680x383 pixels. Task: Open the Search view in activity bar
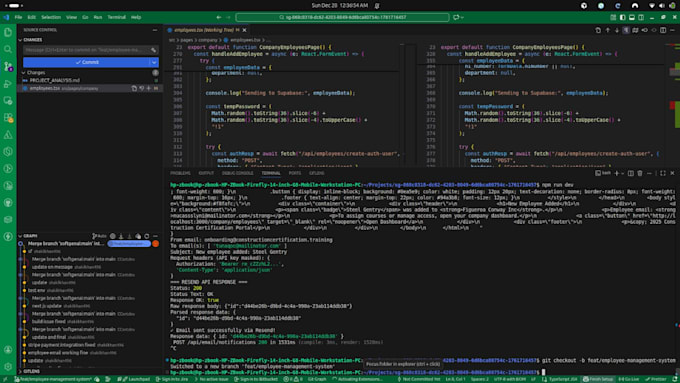pos(8,49)
